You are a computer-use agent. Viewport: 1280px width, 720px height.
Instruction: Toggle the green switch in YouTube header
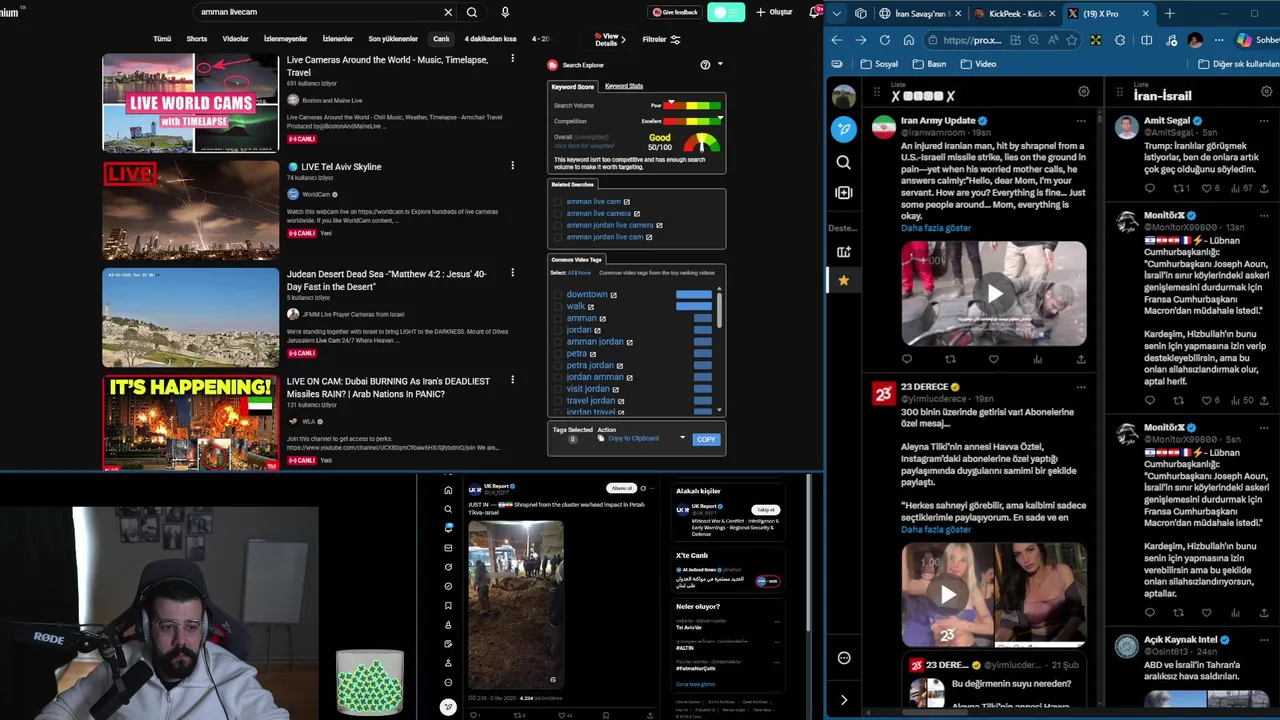[x=726, y=12]
